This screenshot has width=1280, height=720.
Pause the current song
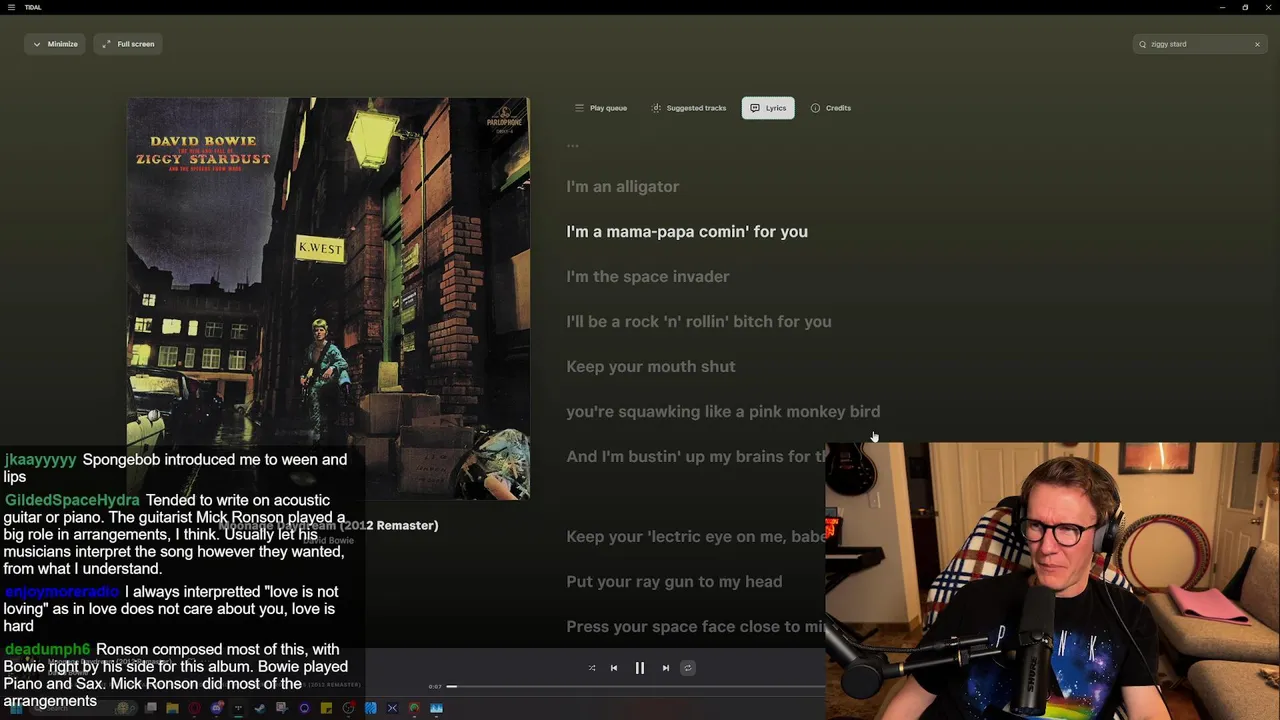tap(640, 668)
